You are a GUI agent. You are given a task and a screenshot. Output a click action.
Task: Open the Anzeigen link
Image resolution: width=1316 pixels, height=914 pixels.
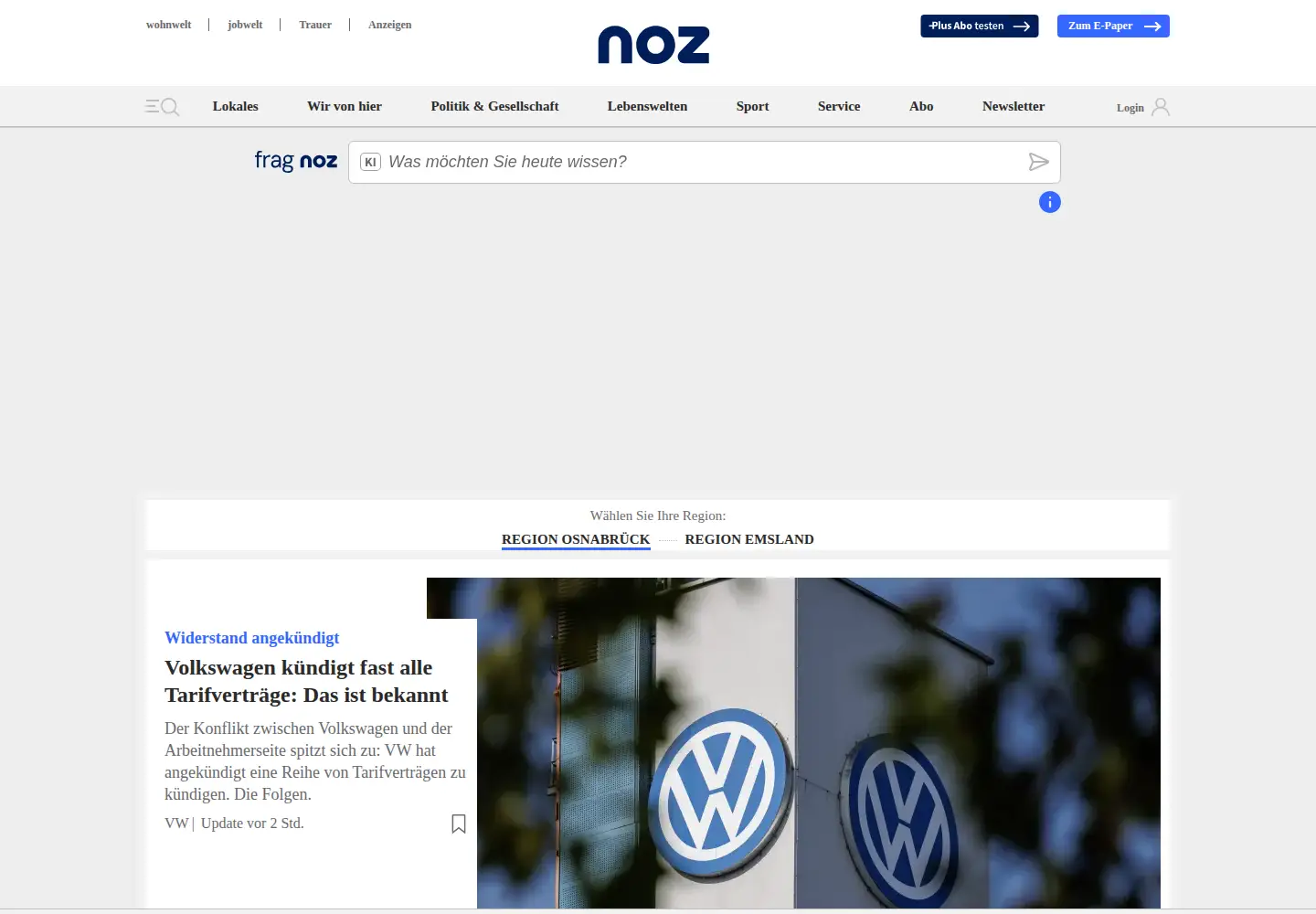tap(390, 25)
